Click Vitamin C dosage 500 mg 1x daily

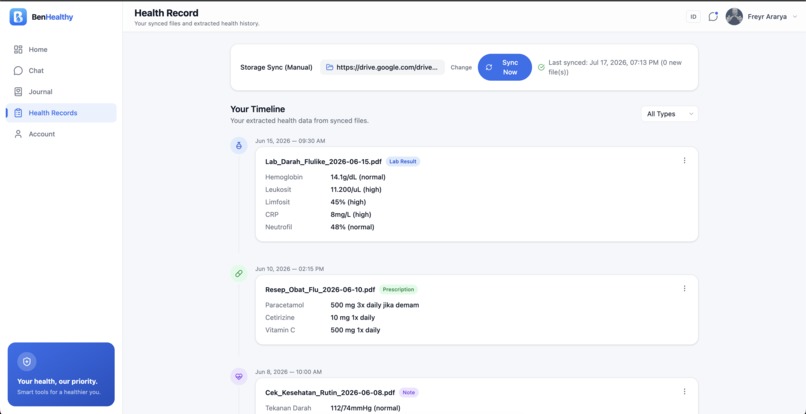[355, 330]
